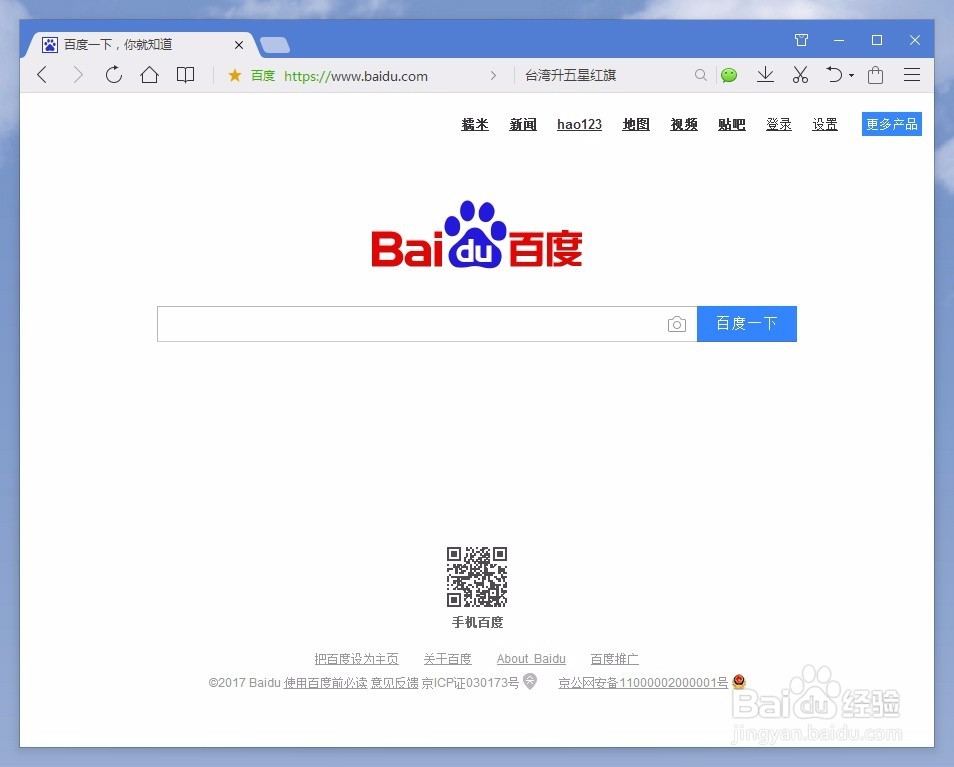
Task: Select the scissors screenshot tool
Action: (x=801, y=75)
